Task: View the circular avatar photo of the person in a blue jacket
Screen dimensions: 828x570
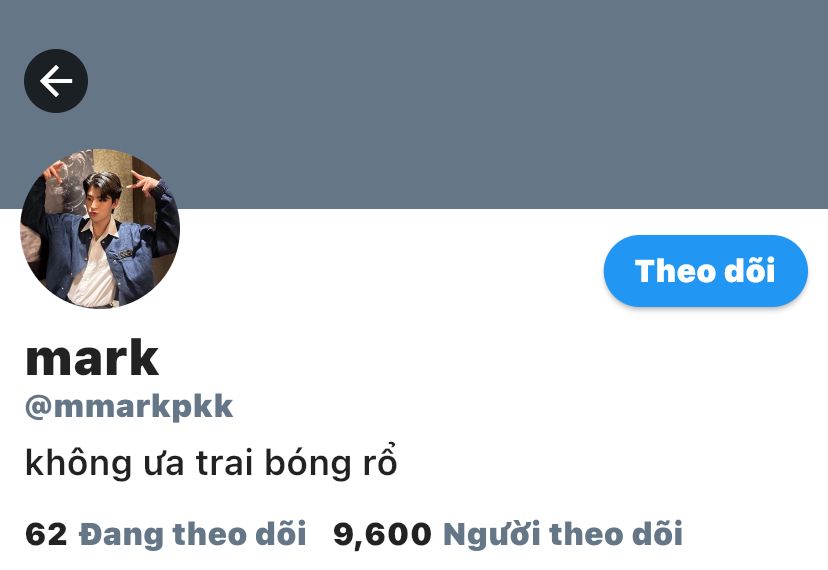Action: (100, 228)
